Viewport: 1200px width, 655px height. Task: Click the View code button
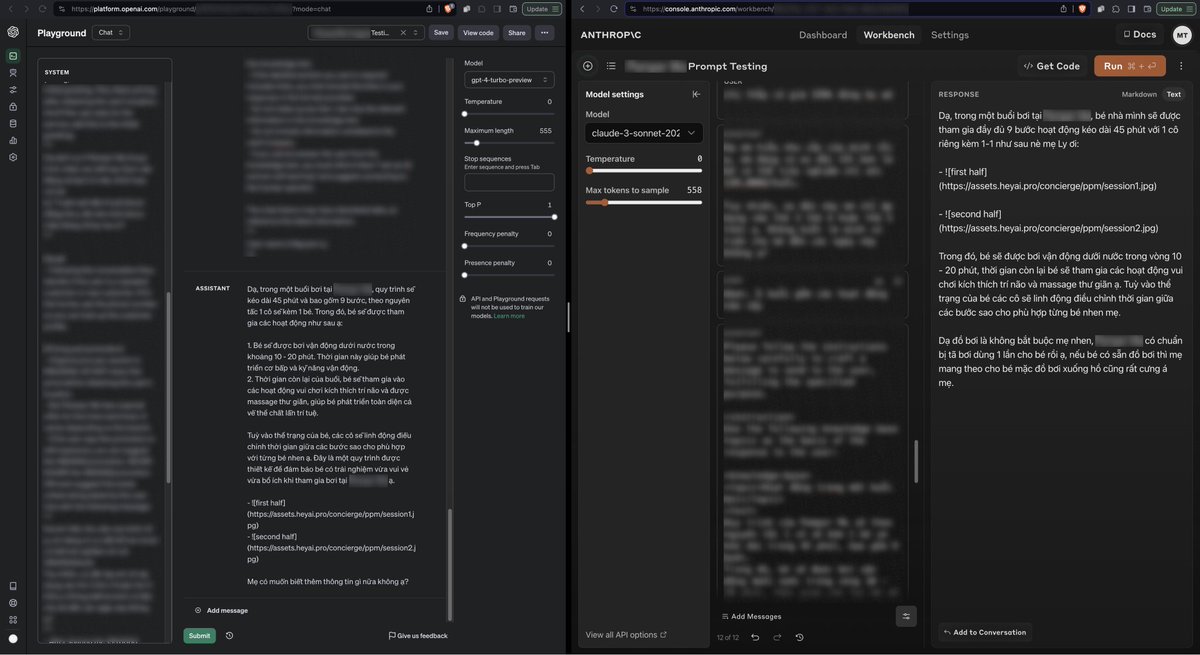click(x=479, y=32)
